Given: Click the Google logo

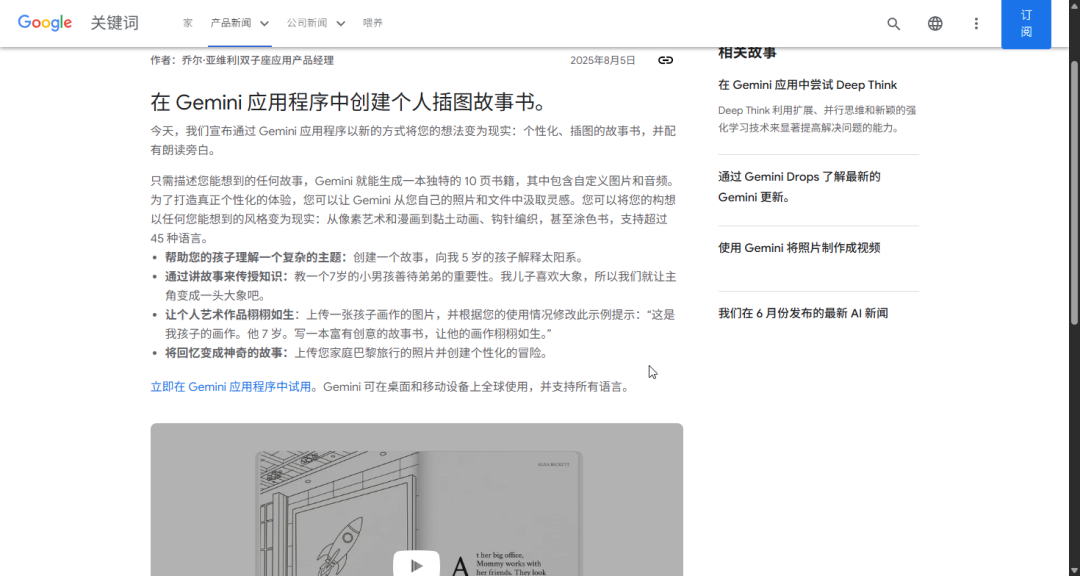Looking at the screenshot, I should pyautogui.click(x=45, y=23).
